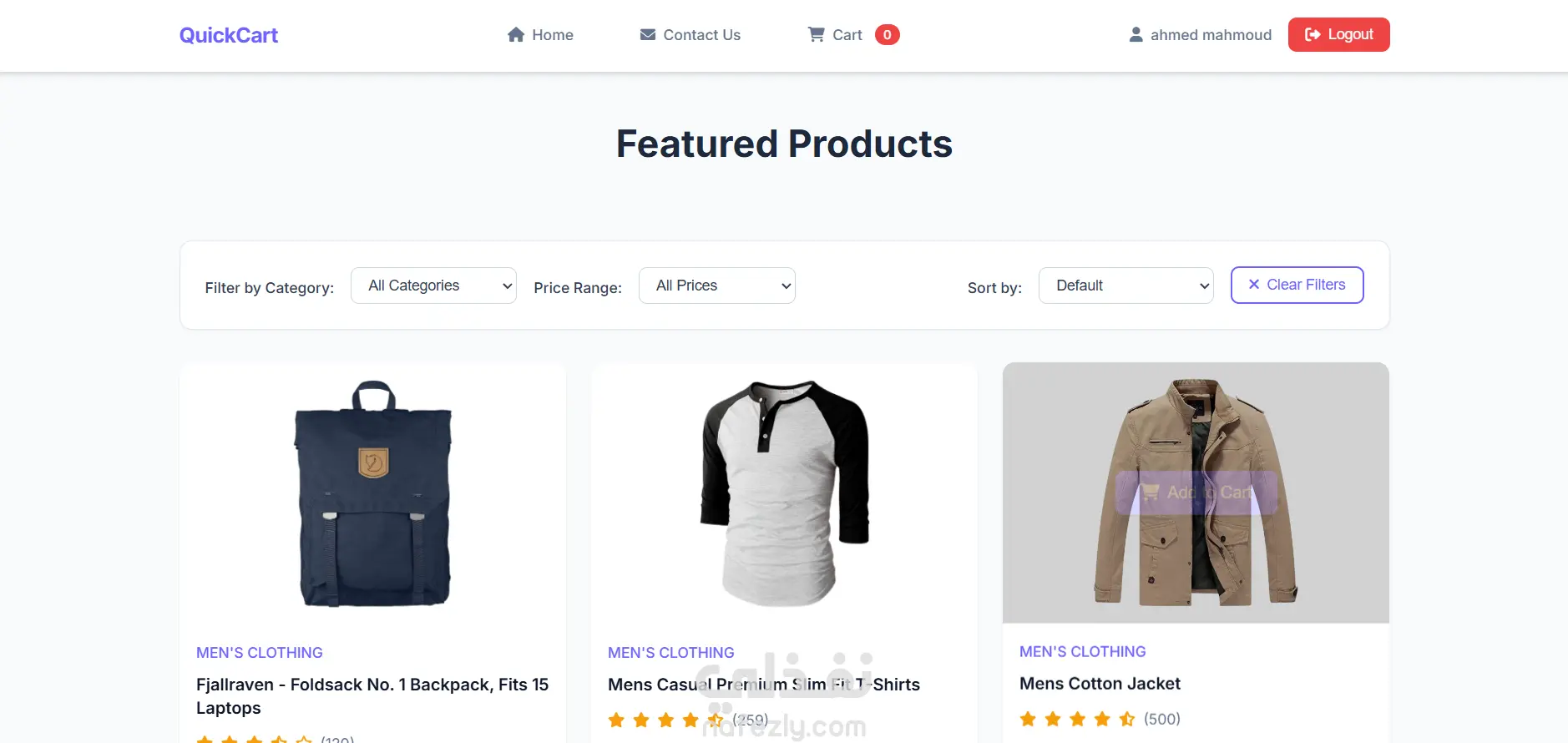
Task: Select the Fjallraven backpack product image
Action: pyautogui.click(x=372, y=493)
